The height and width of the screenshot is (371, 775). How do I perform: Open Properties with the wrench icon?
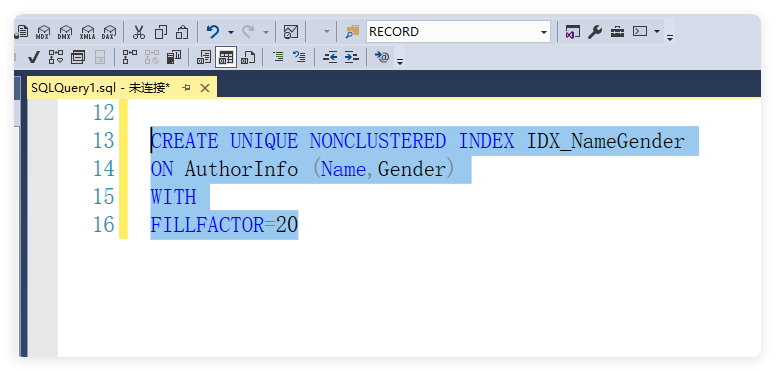[595, 32]
